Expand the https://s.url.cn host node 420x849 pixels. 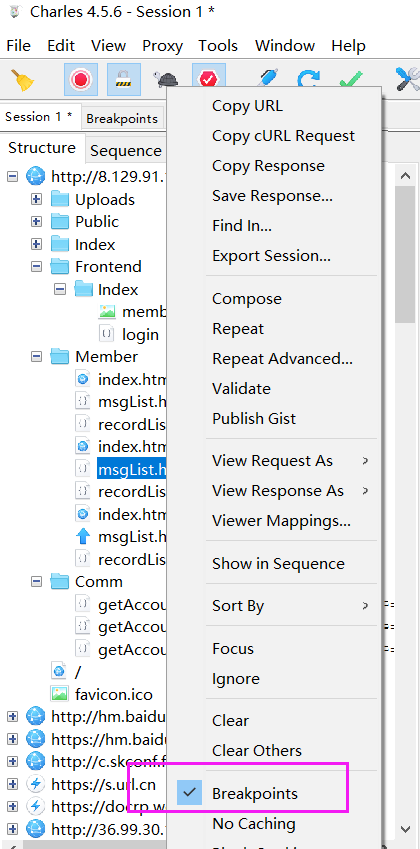12,783
